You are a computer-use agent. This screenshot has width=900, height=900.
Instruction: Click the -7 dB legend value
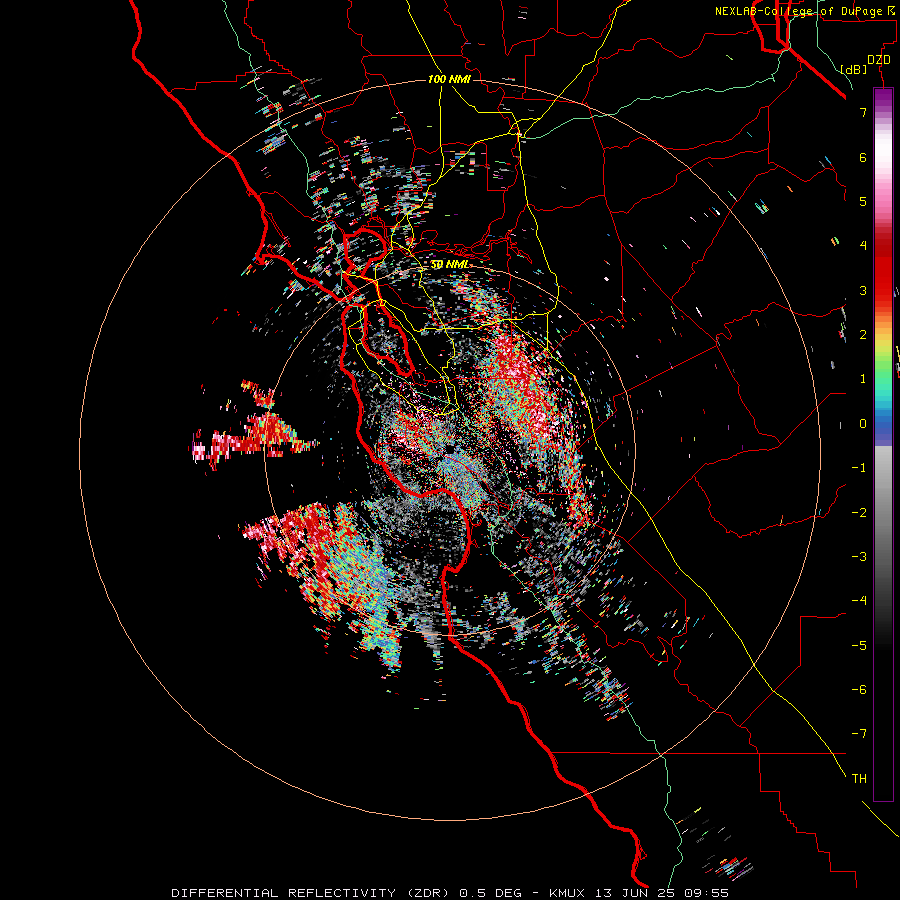pos(859,734)
